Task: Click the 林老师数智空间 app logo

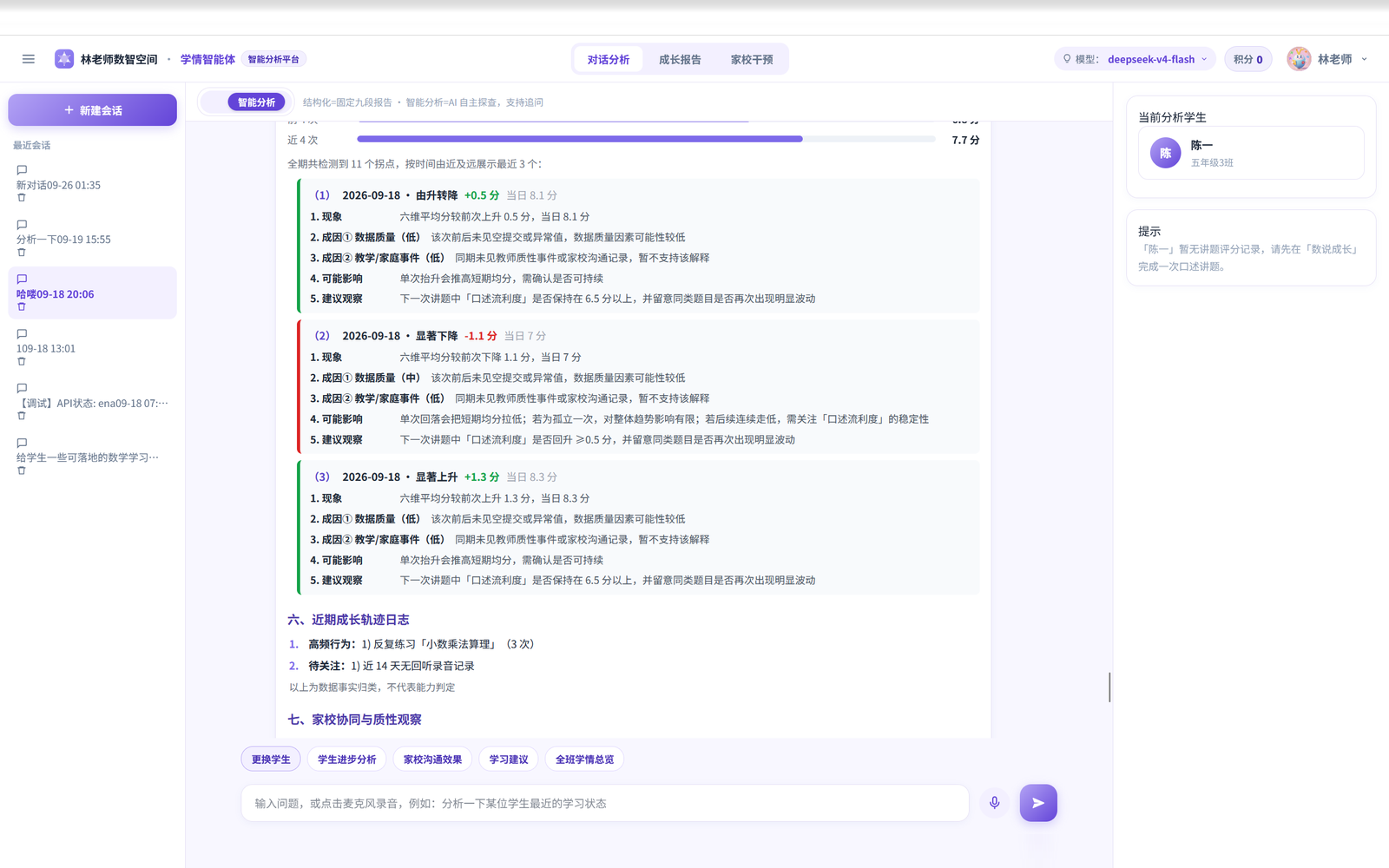Action: 64,59
